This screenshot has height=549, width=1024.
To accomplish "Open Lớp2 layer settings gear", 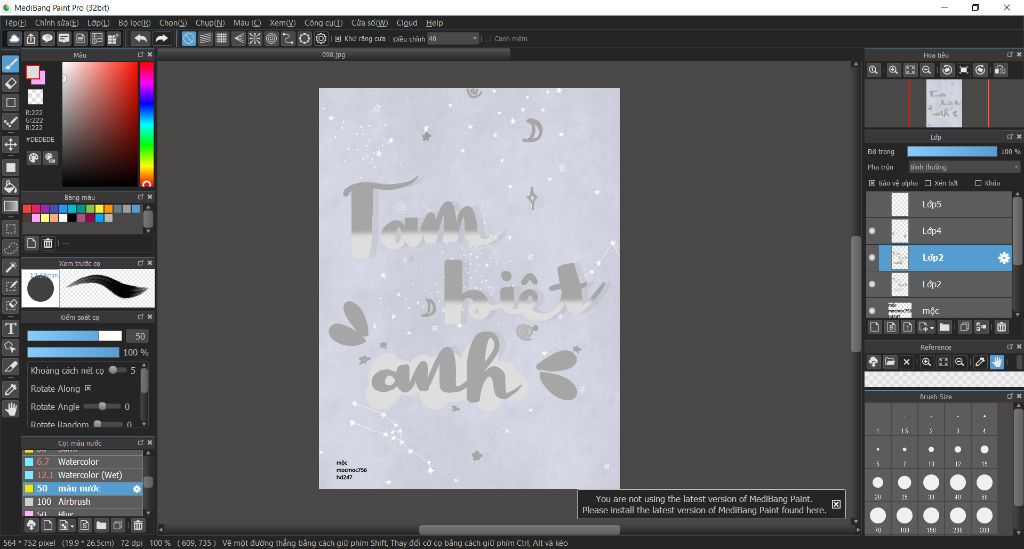I will [1004, 258].
